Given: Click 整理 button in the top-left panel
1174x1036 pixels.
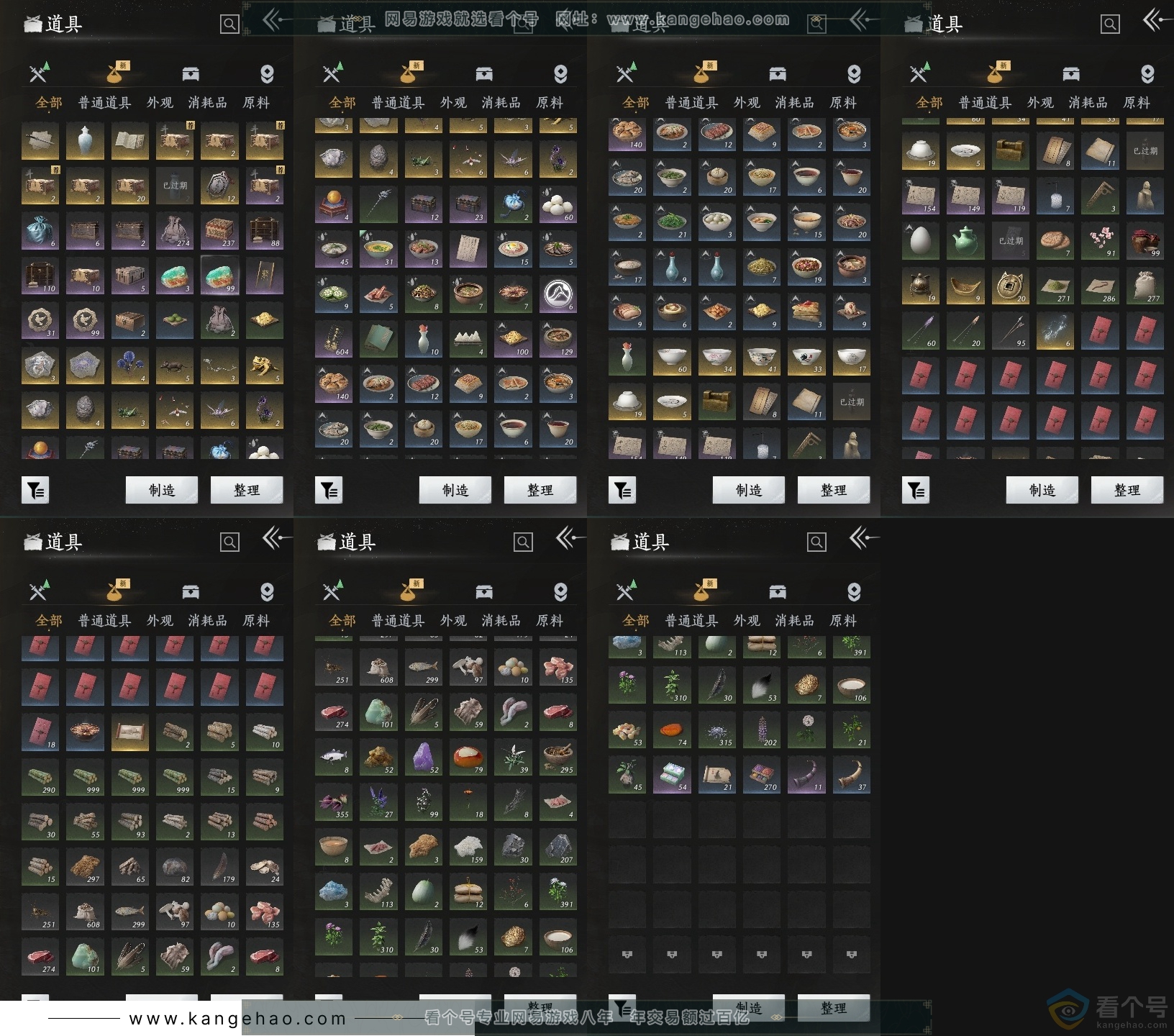Looking at the screenshot, I should [x=247, y=490].
